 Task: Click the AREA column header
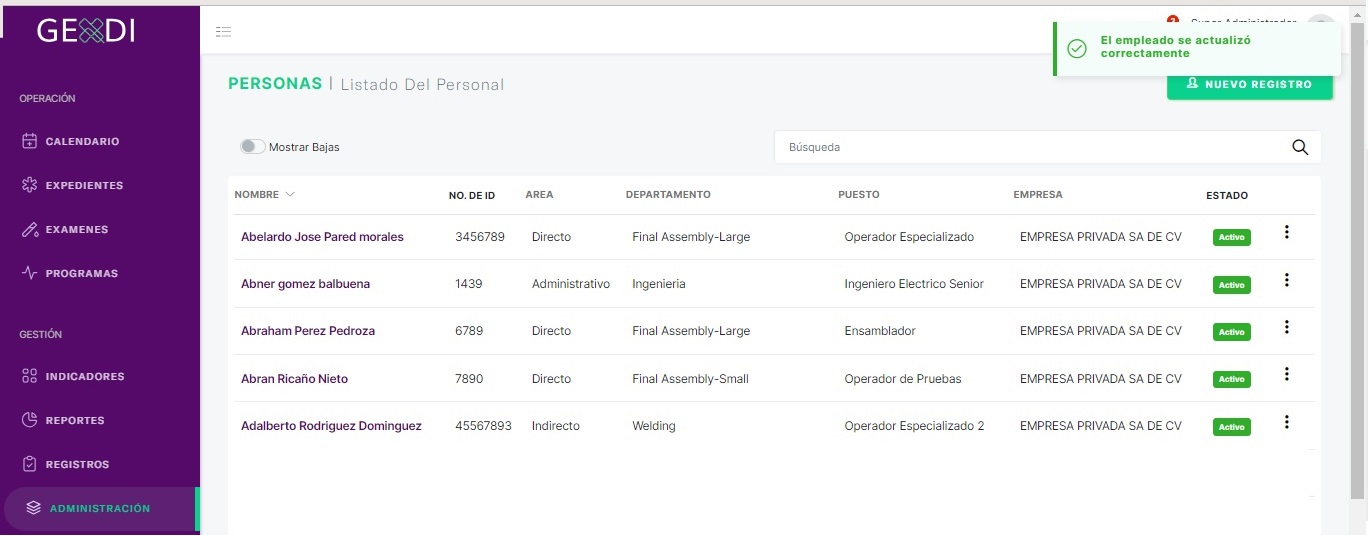pos(539,195)
